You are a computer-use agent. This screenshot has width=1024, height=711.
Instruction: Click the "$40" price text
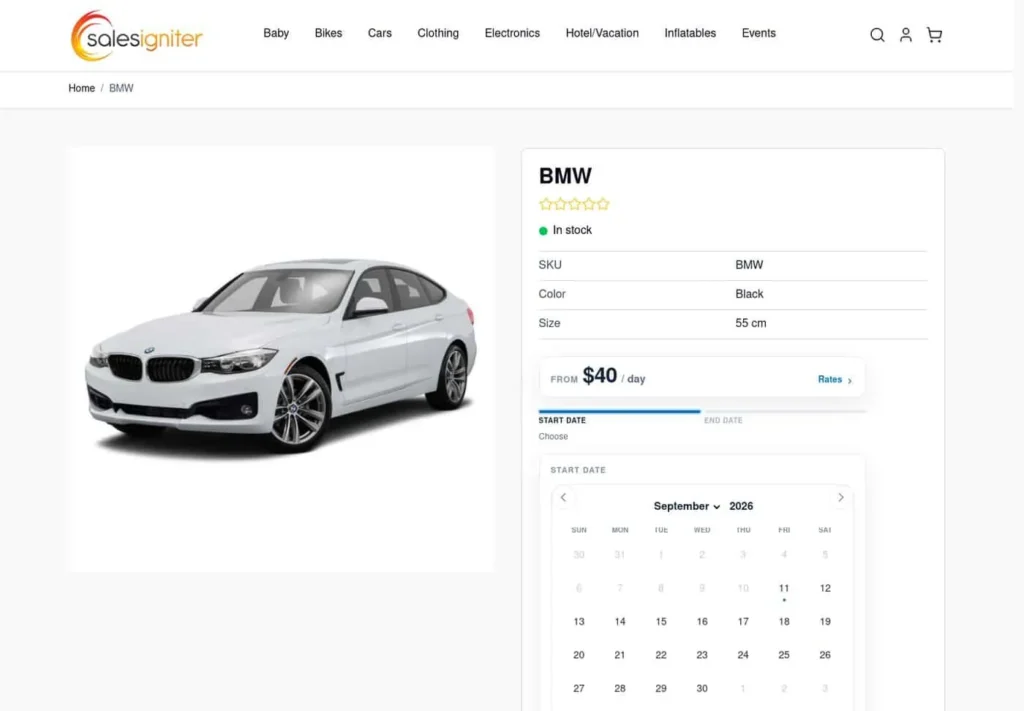600,375
